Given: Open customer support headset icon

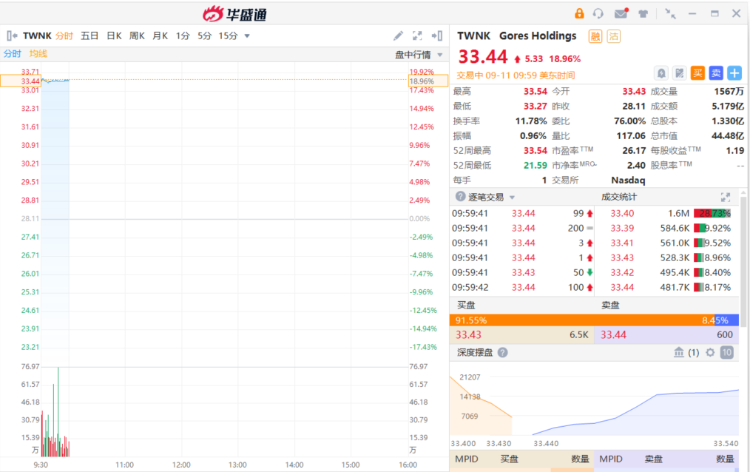Looking at the screenshot, I should tap(598, 13).
